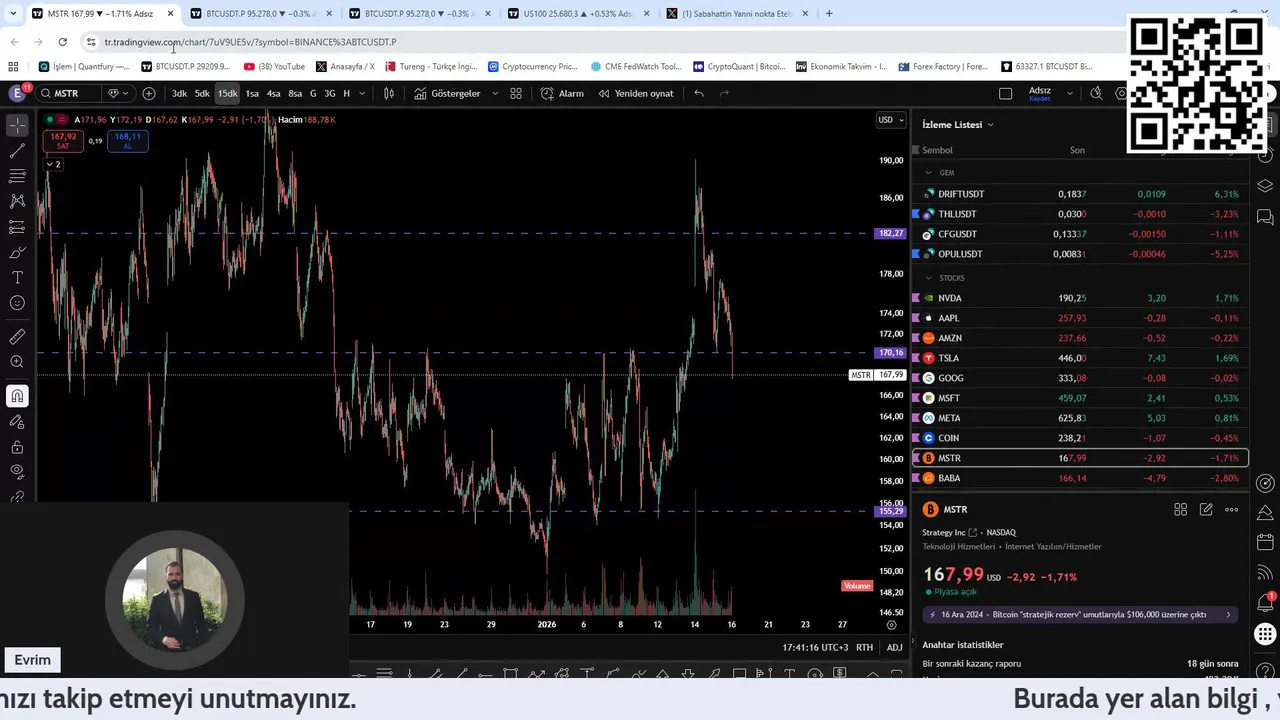
Task: Undo the last chart action
Action: (x=699, y=93)
